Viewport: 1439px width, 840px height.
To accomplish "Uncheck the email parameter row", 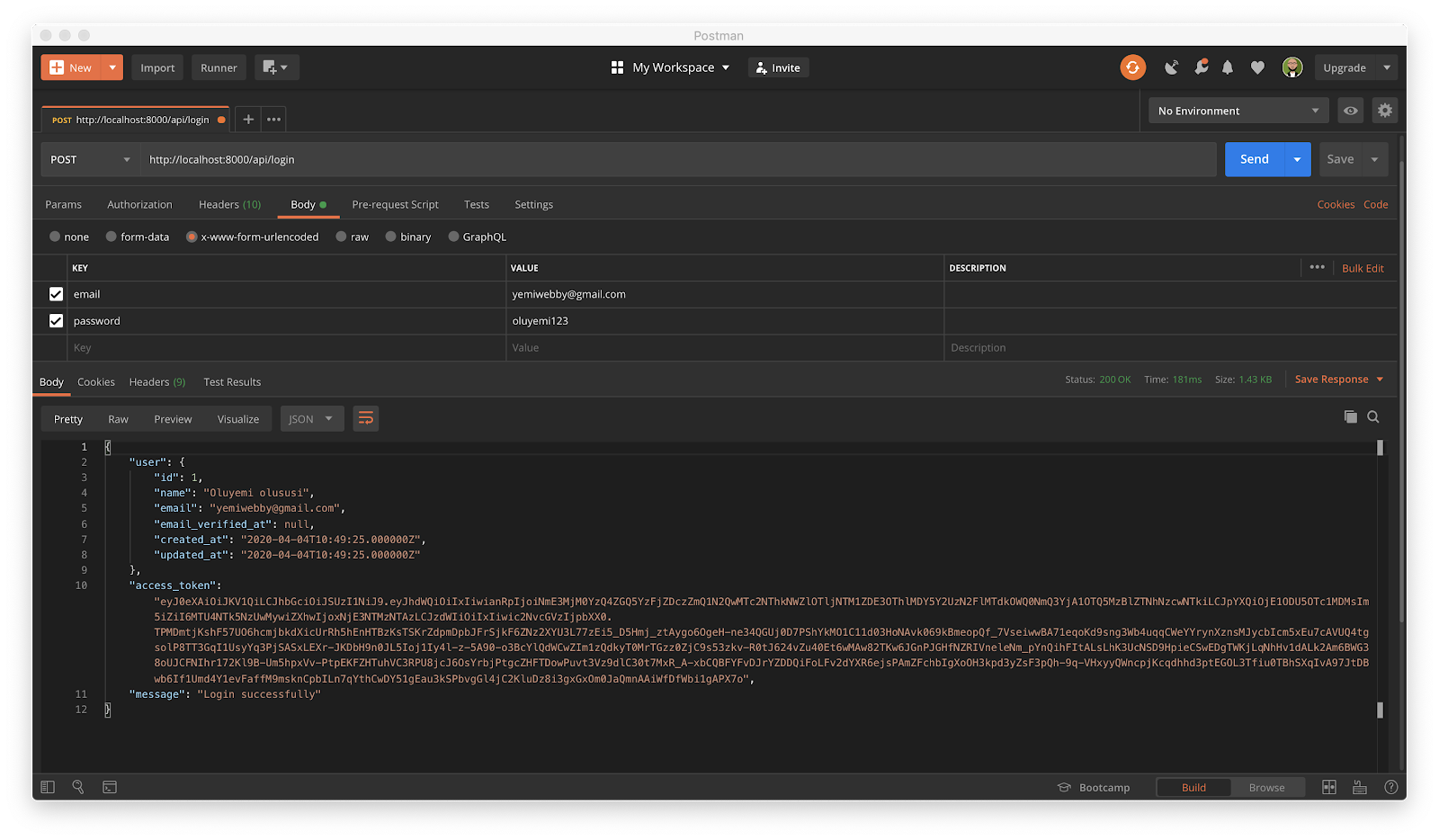I will pos(56,294).
